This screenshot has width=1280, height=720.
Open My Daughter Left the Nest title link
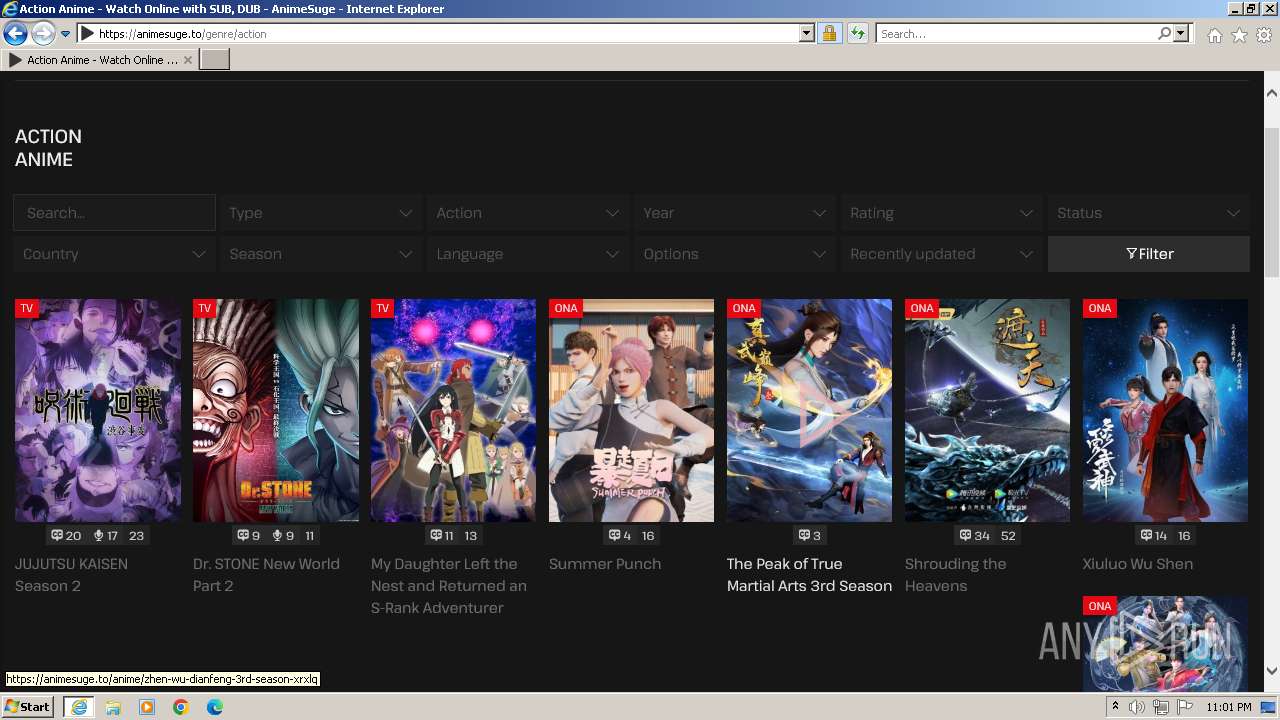(x=449, y=586)
